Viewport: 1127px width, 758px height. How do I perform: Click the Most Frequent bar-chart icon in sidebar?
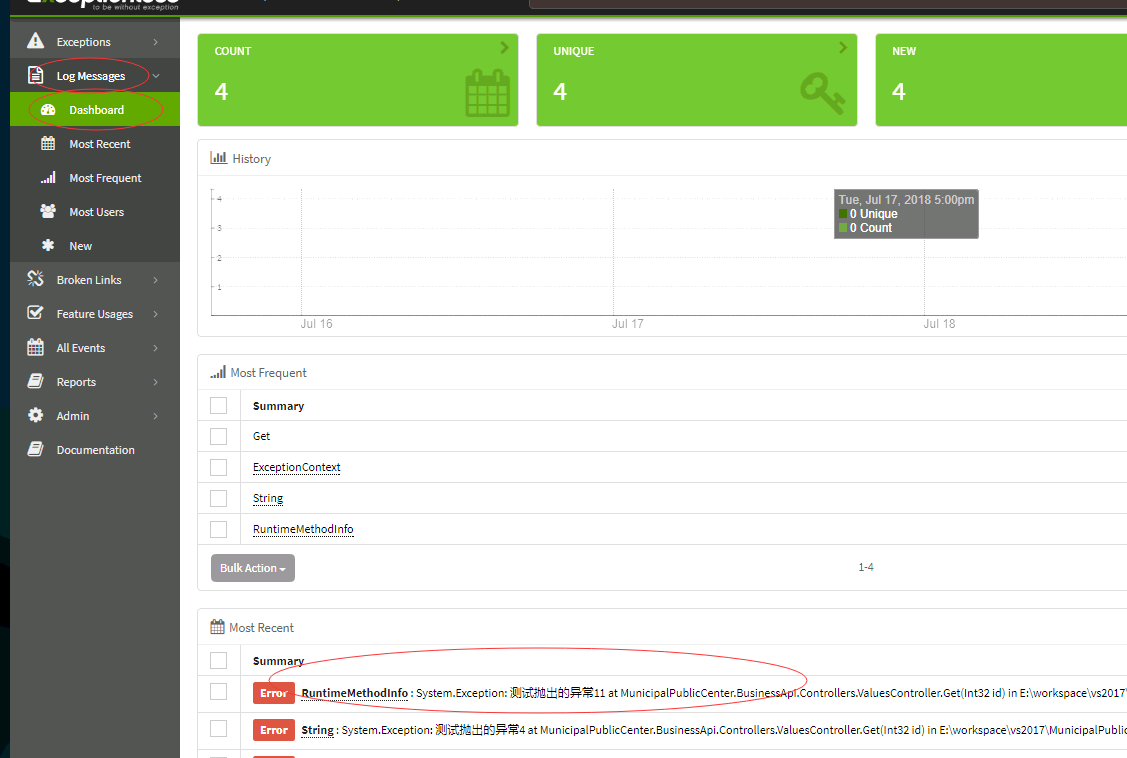point(48,177)
